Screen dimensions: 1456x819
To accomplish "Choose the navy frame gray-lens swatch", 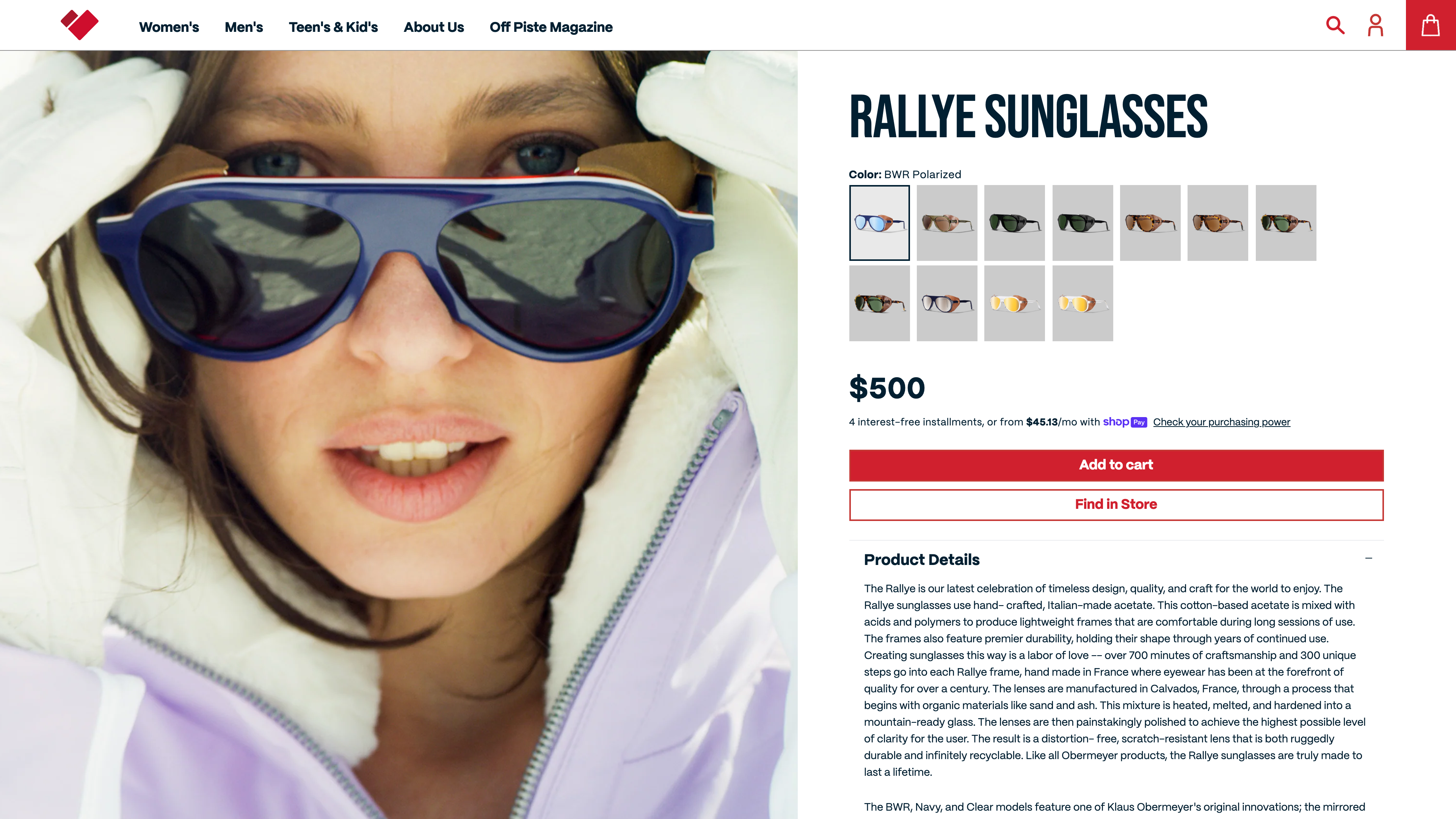I will pos(947,303).
